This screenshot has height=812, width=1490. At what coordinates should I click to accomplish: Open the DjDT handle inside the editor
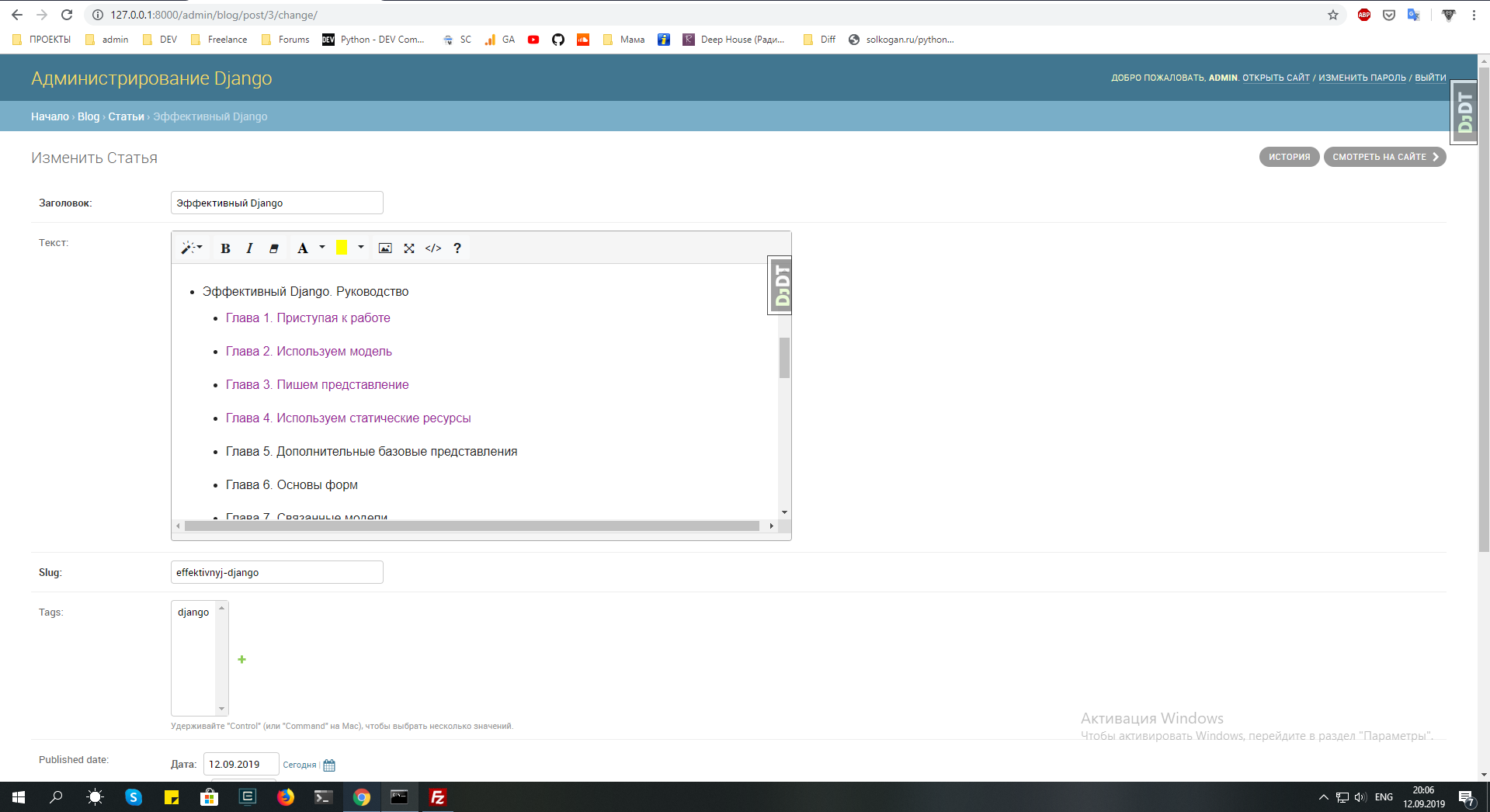tap(780, 285)
